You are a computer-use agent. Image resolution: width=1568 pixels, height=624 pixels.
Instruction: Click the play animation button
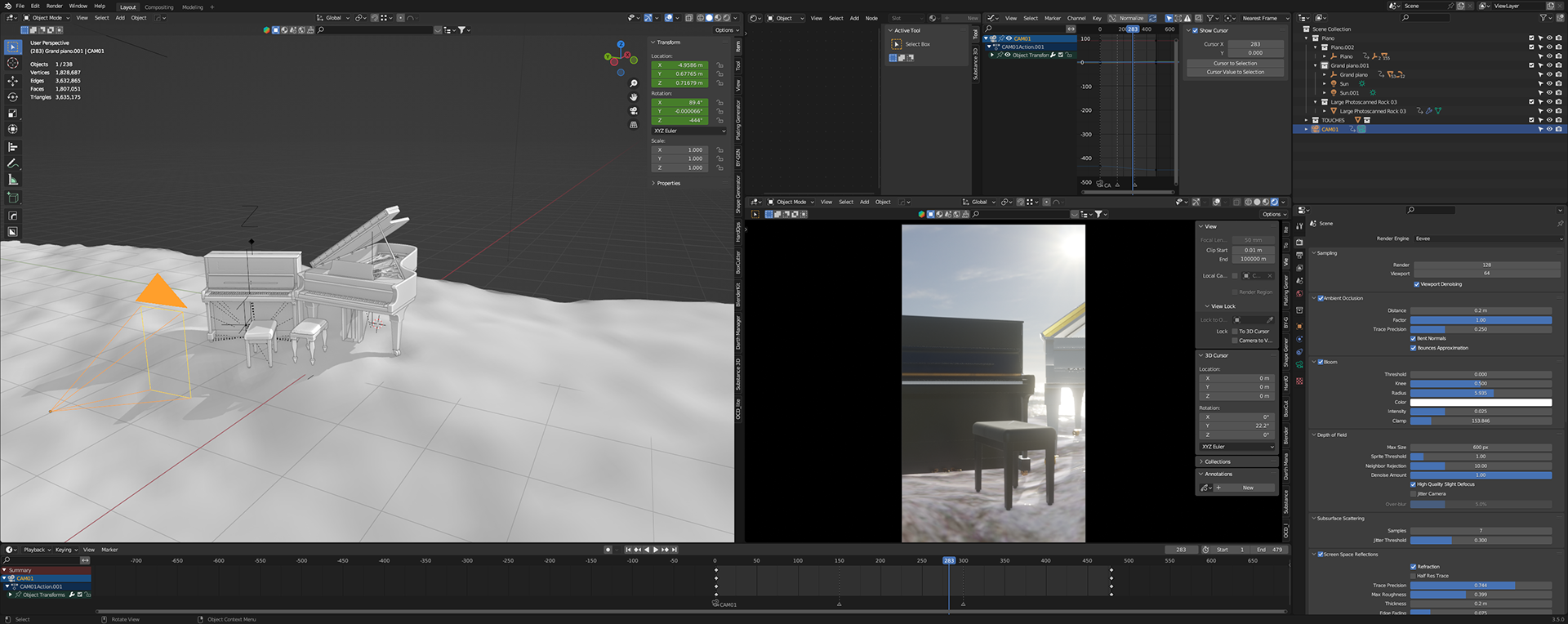[656, 550]
